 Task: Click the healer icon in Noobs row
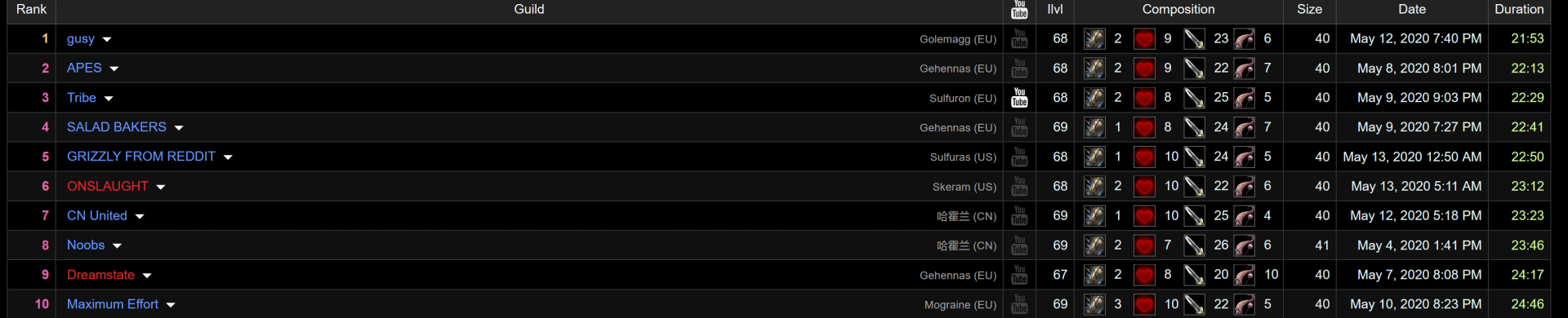coord(1144,245)
